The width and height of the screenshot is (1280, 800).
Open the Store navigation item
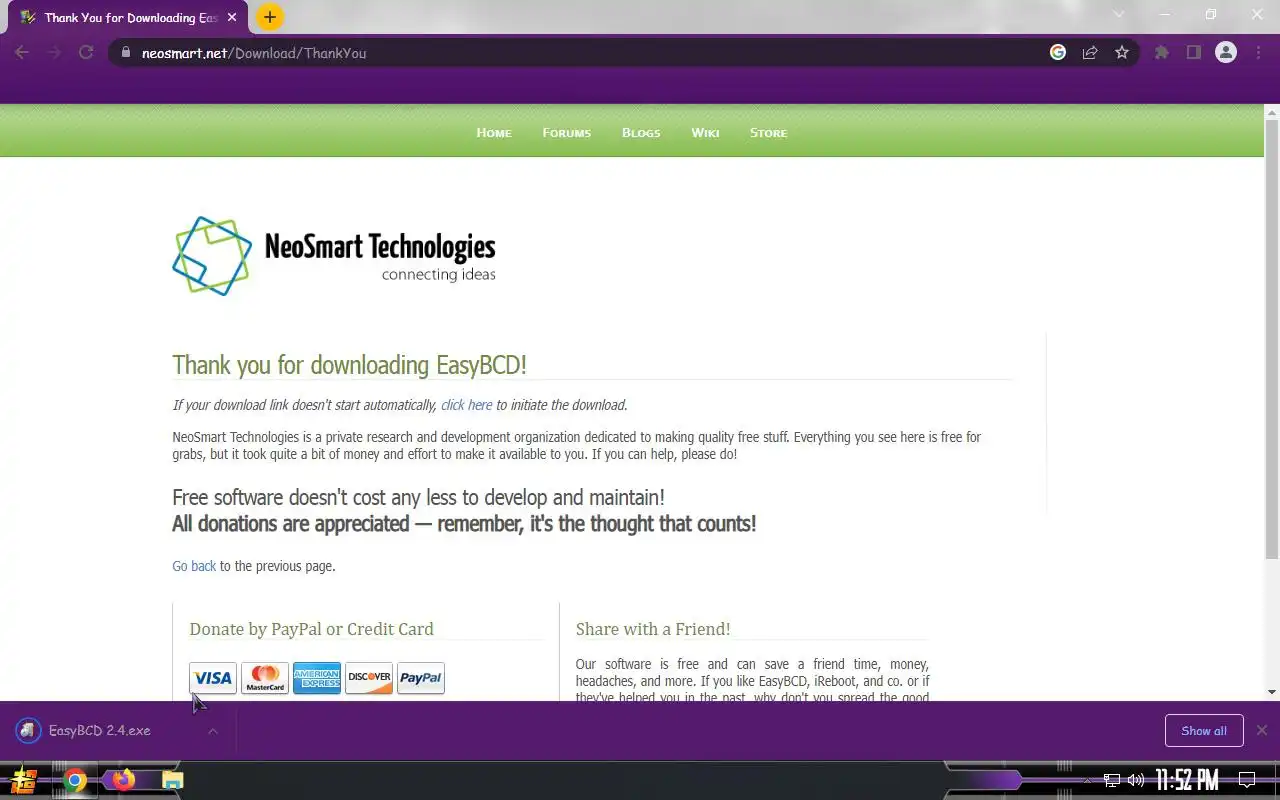[x=768, y=133]
